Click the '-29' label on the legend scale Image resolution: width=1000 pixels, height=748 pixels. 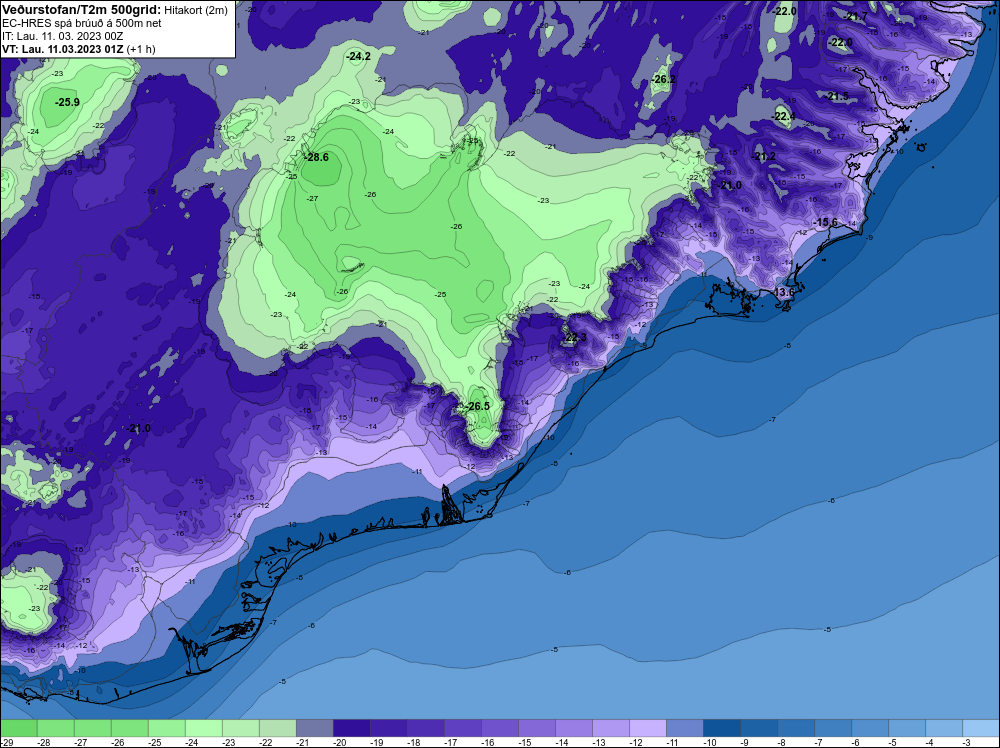(x=6, y=742)
